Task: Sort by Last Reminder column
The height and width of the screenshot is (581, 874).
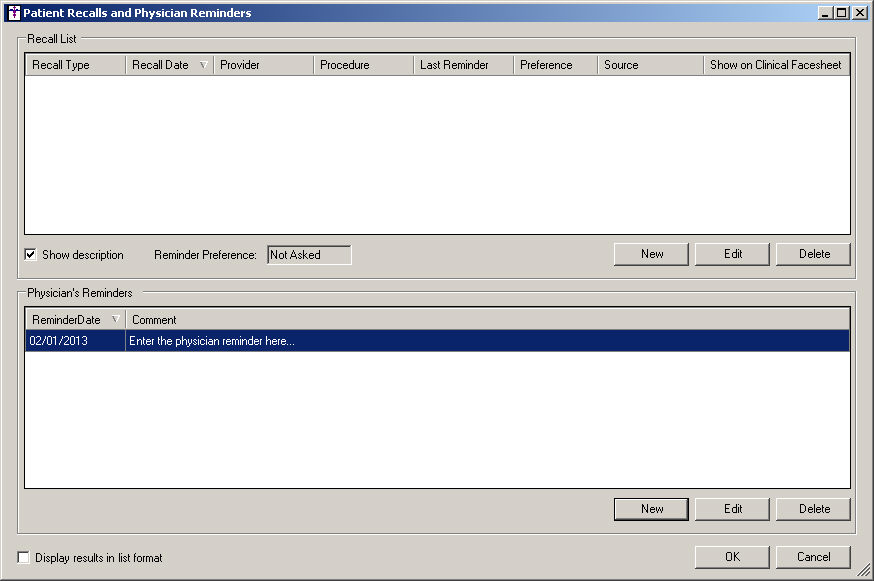Action: pyautogui.click(x=463, y=65)
